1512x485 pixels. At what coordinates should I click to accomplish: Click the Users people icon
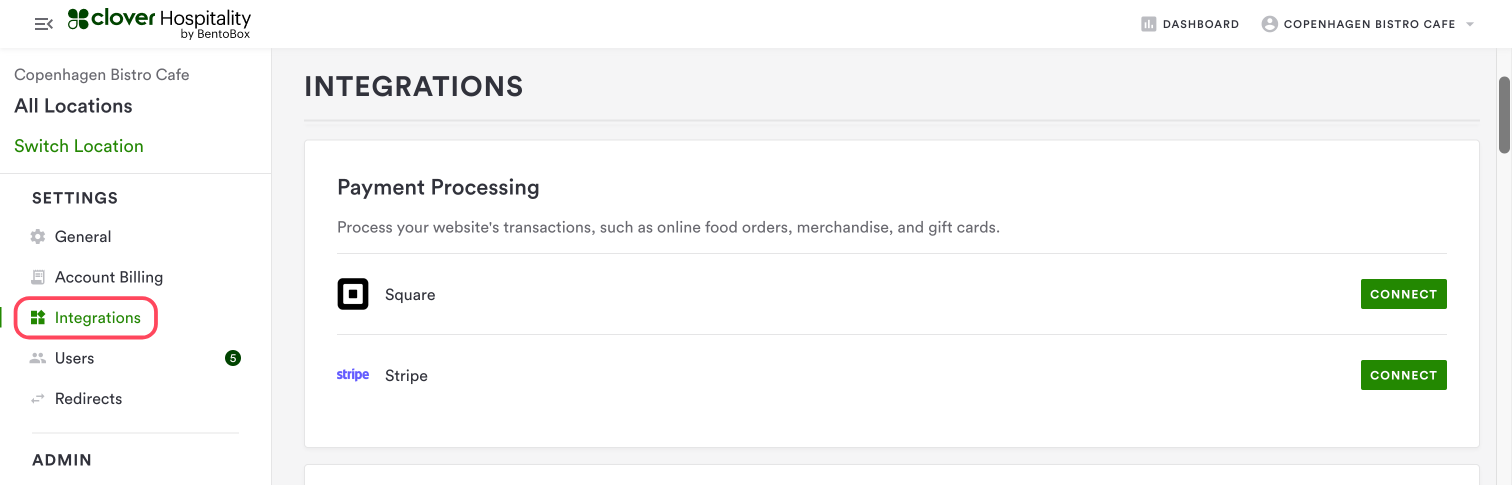[x=38, y=358]
